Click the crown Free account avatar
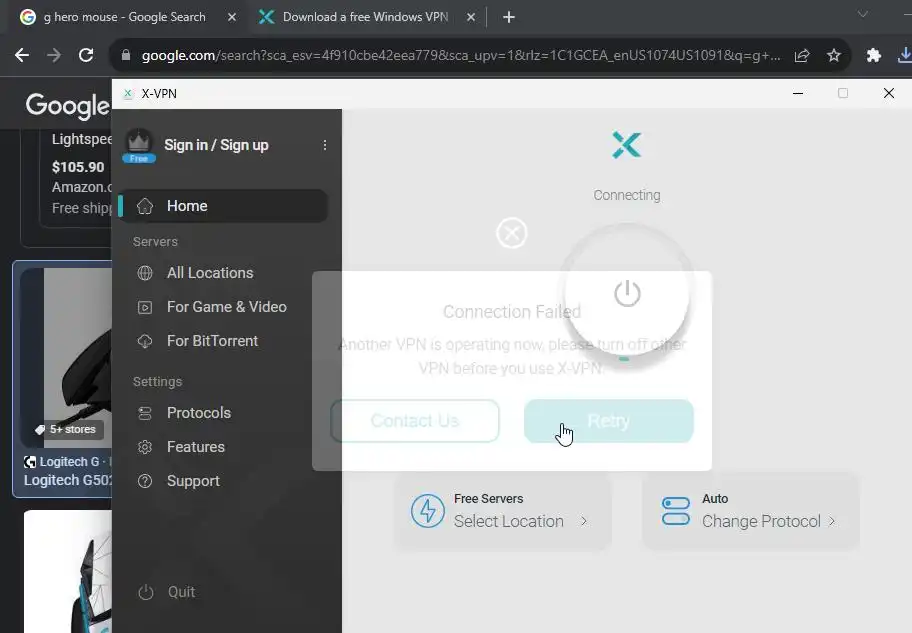 [139, 145]
